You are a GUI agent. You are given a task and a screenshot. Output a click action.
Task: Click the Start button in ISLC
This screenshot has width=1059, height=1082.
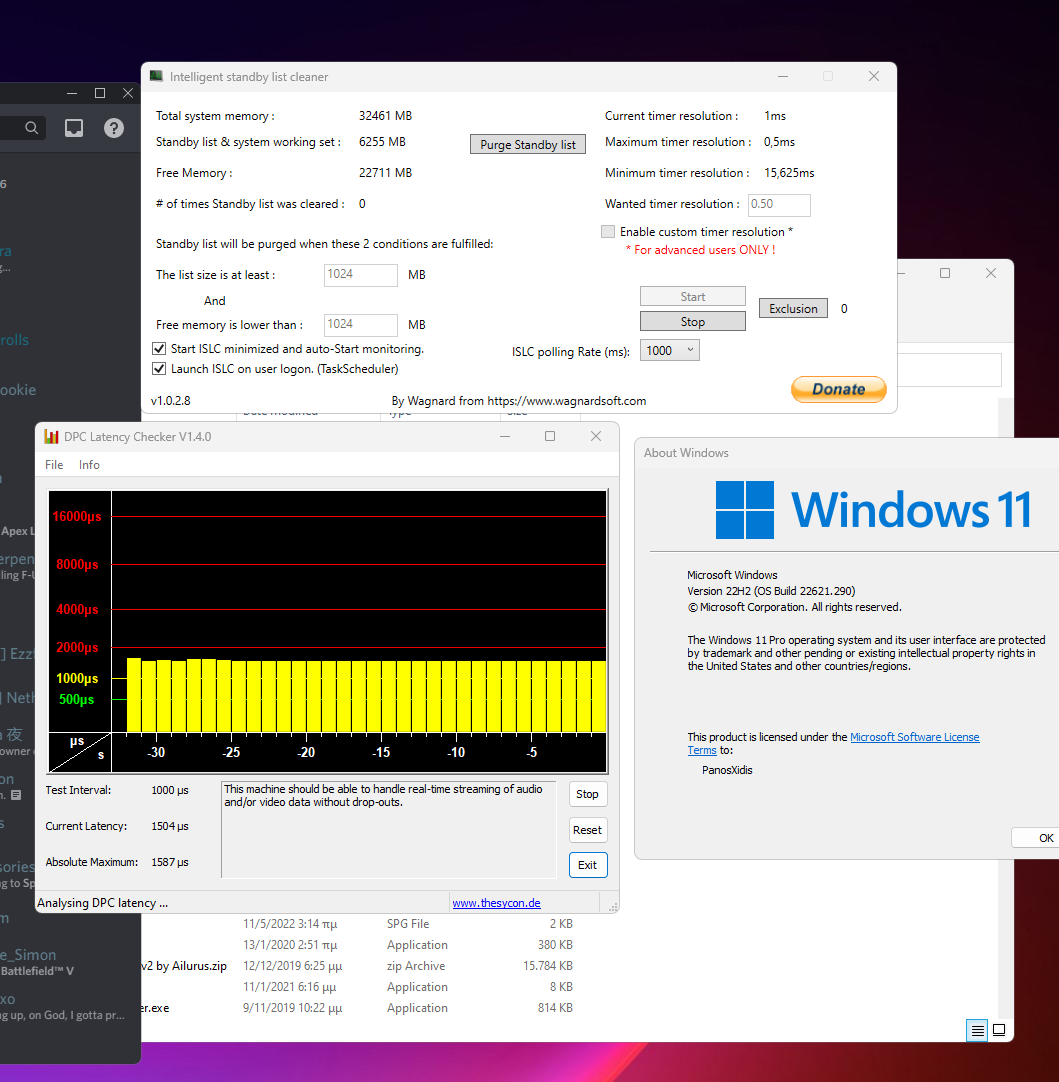click(x=693, y=297)
